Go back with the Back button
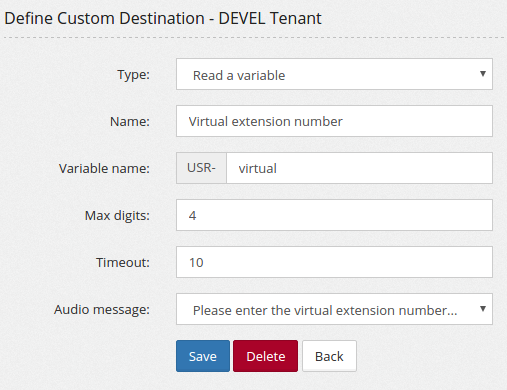Viewport: 507px width, 390px height. pyautogui.click(x=329, y=356)
